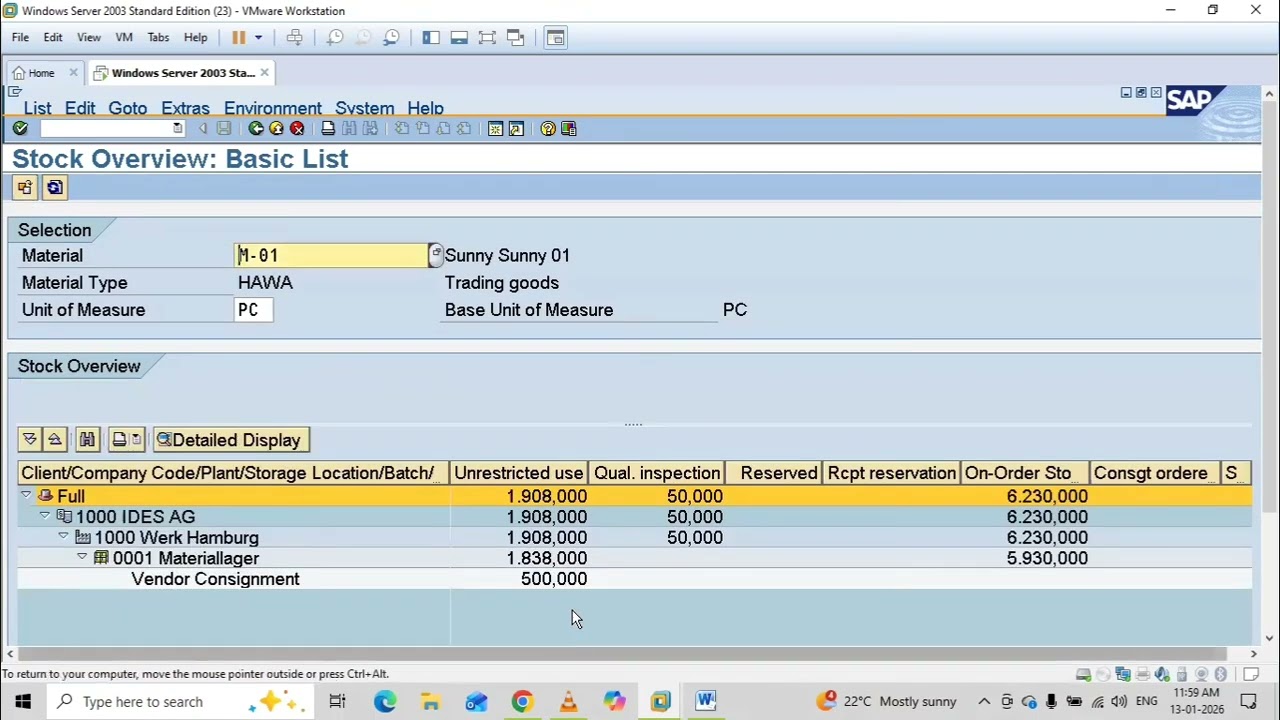Click the Material input field M-01
The width and height of the screenshot is (1280, 720).
[x=332, y=255]
